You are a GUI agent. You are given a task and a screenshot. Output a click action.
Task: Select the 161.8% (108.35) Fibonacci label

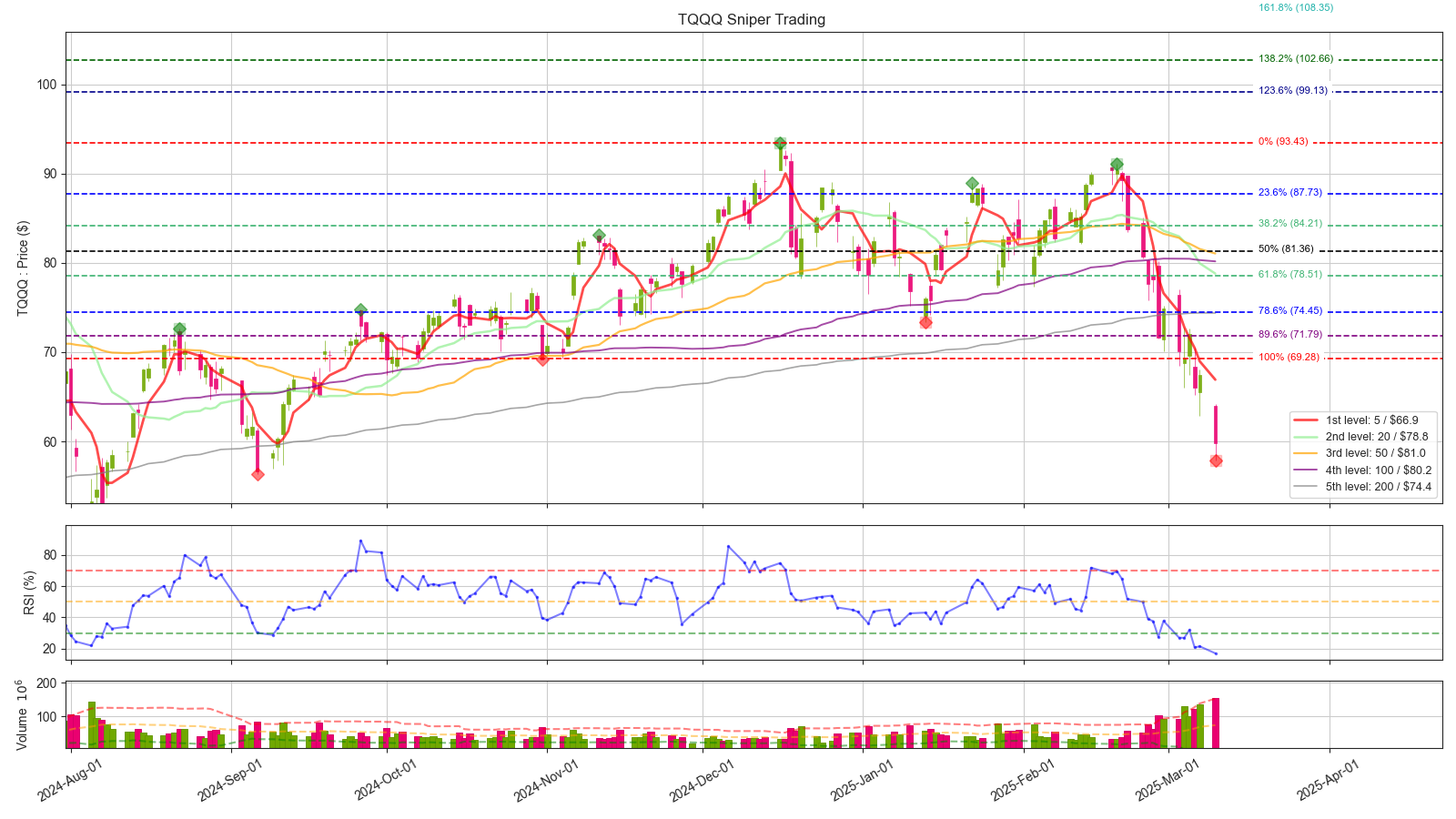(1295, 7)
